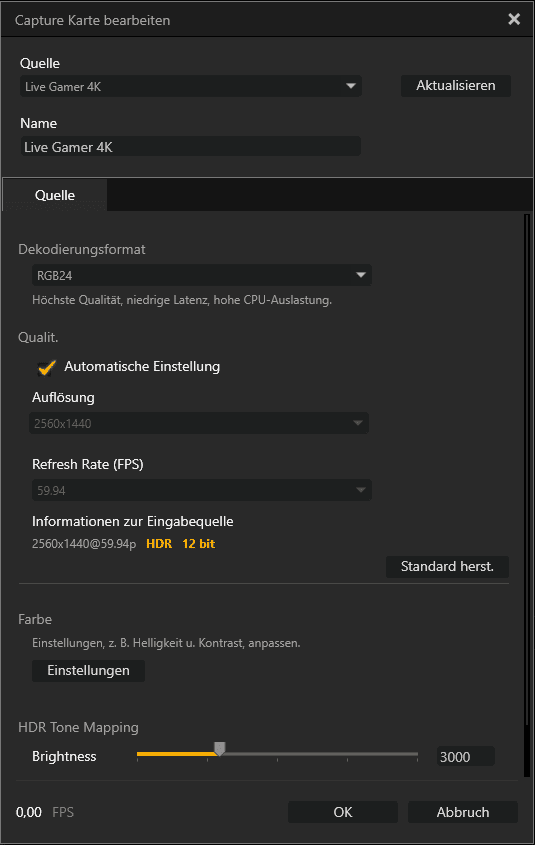This screenshot has width=535, height=845.
Task: Click the Brightness slider track right end
Action: pyautogui.click(x=415, y=754)
